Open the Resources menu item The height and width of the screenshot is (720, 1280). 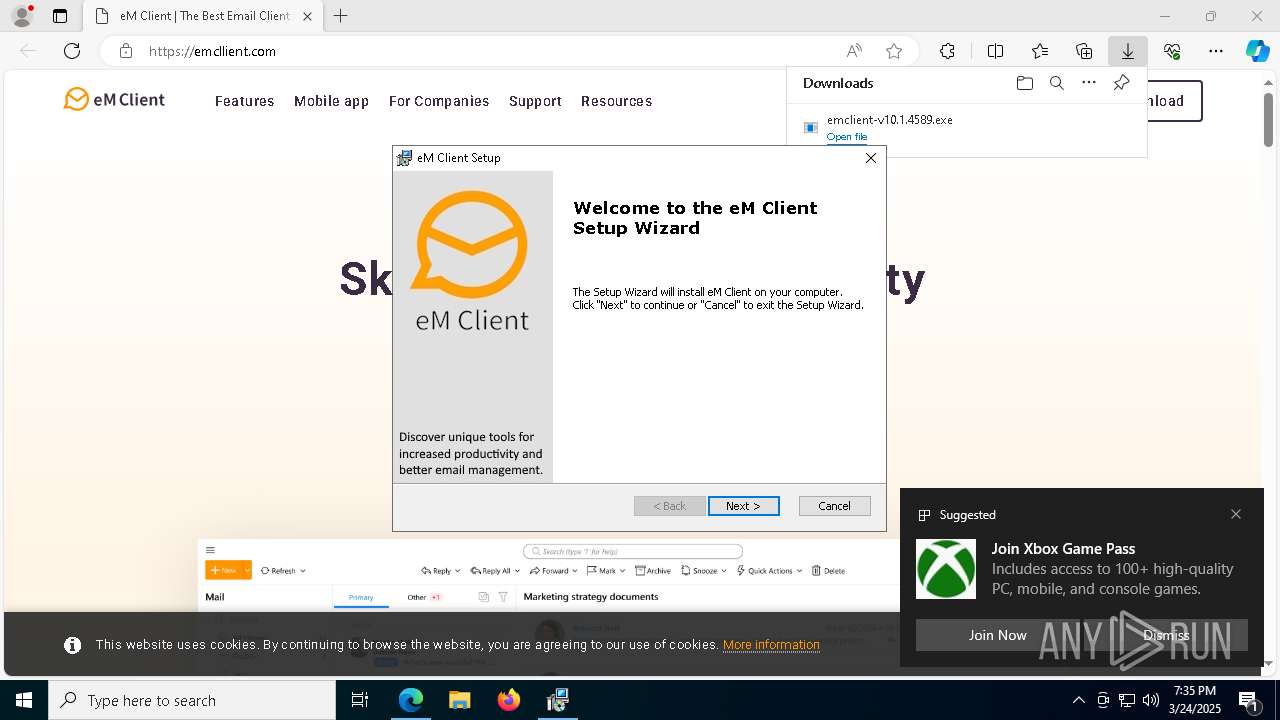pyautogui.click(x=616, y=101)
